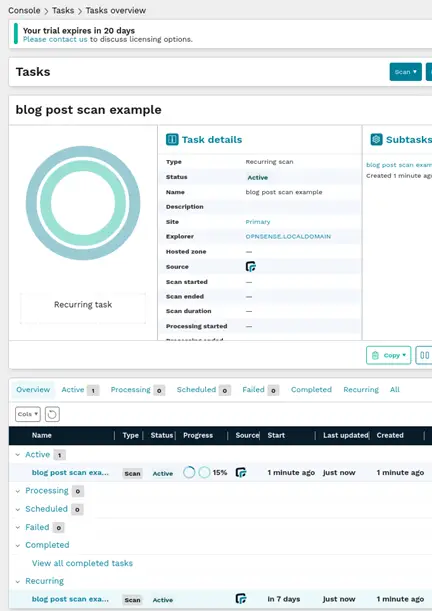Open the Scan dropdown button

(x=406, y=72)
